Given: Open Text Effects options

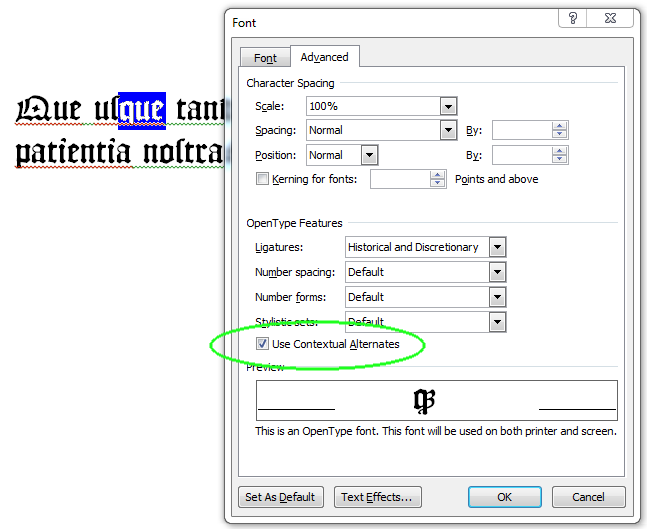Looking at the screenshot, I should [377, 497].
